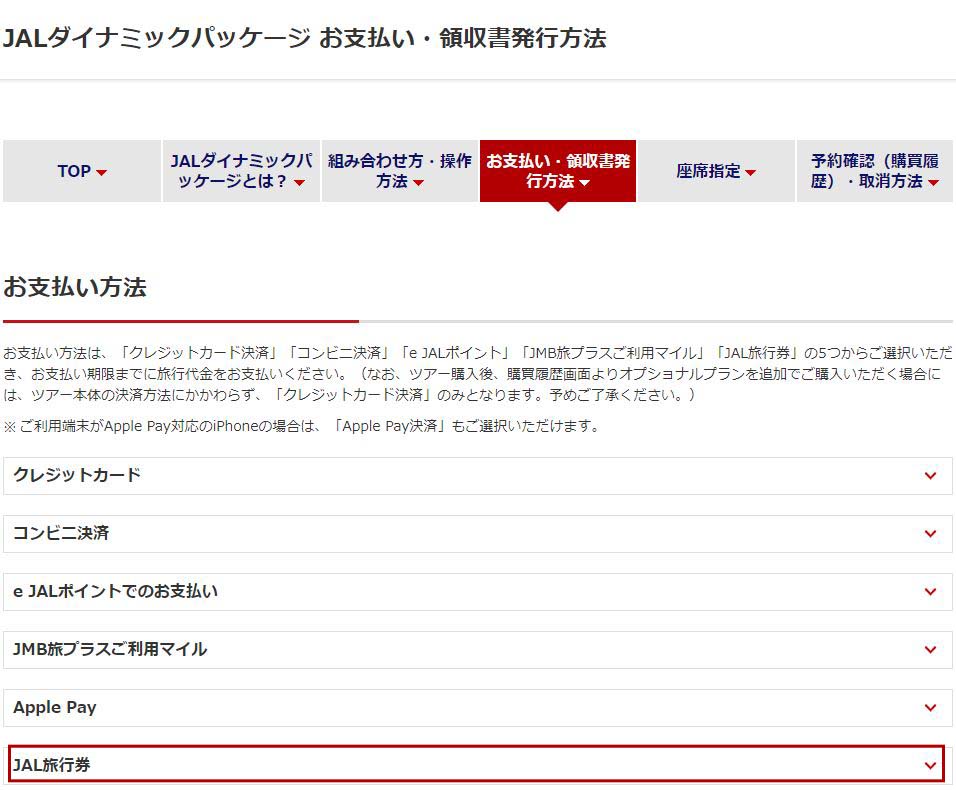
Task: Click chevron icon on JMB旅プラスご利用マイル row
Action: [x=930, y=650]
